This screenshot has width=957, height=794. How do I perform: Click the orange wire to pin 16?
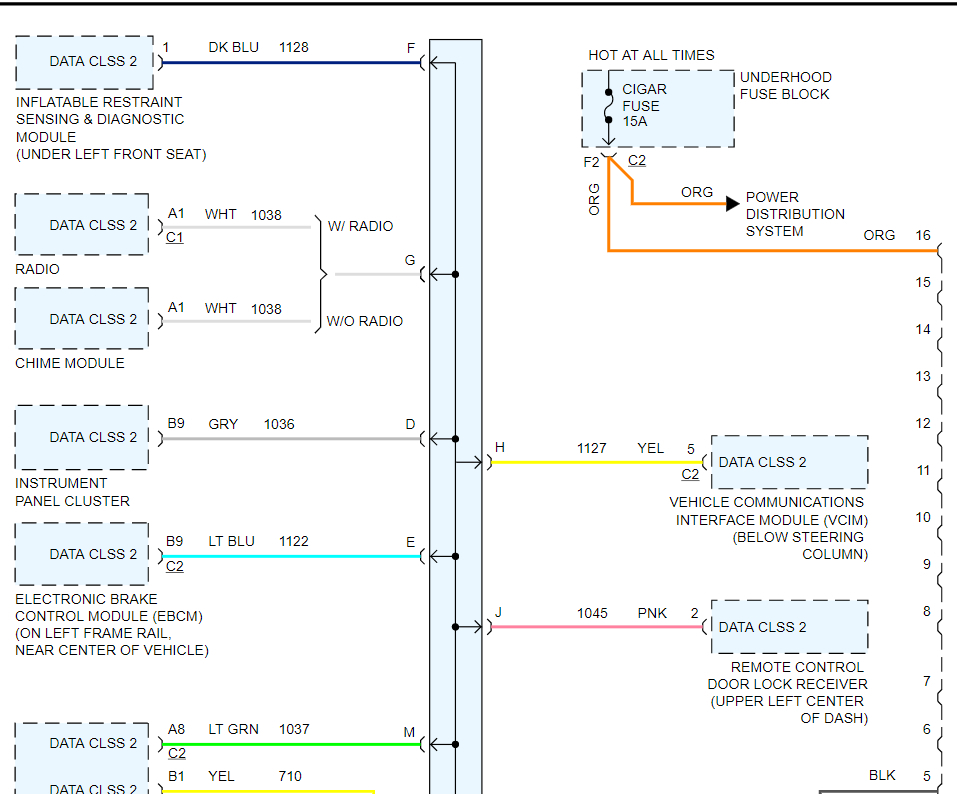coord(773,250)
